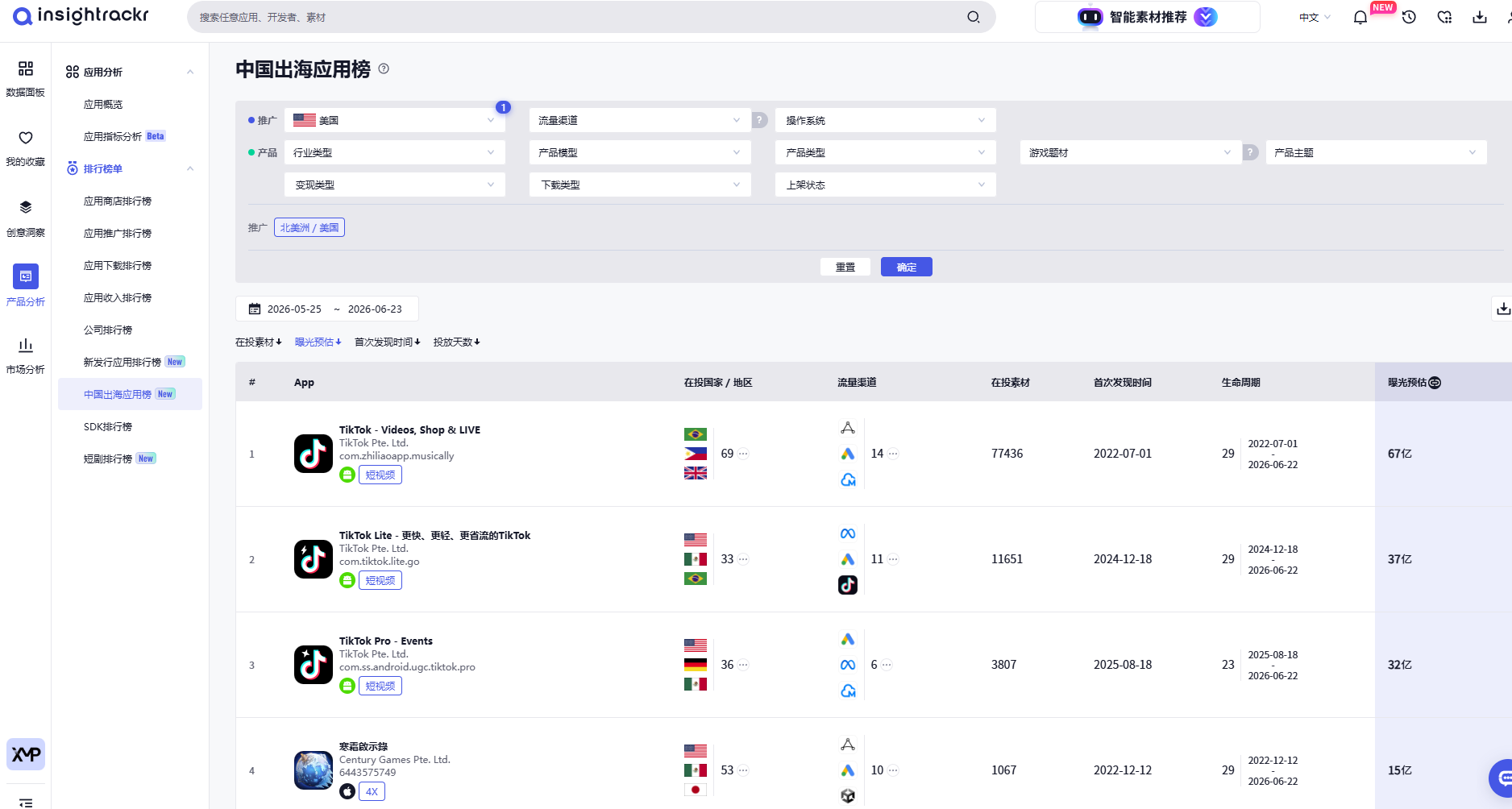
Task: Open the 操作系统 dropdown
Action: click(x=886, y=120)
